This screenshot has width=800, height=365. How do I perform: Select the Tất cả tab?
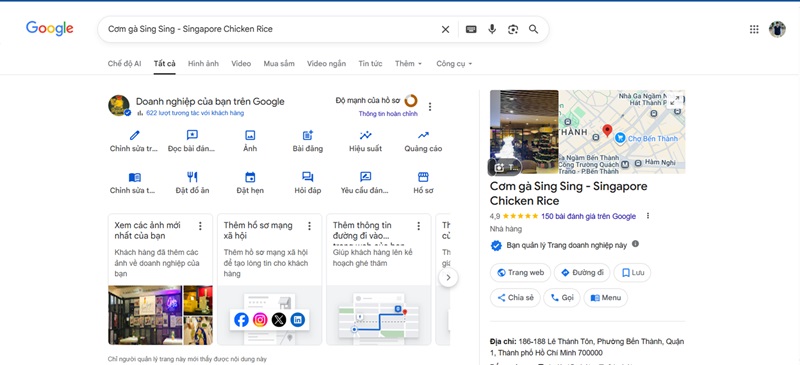pyautogui.click(x=165, y=64)
